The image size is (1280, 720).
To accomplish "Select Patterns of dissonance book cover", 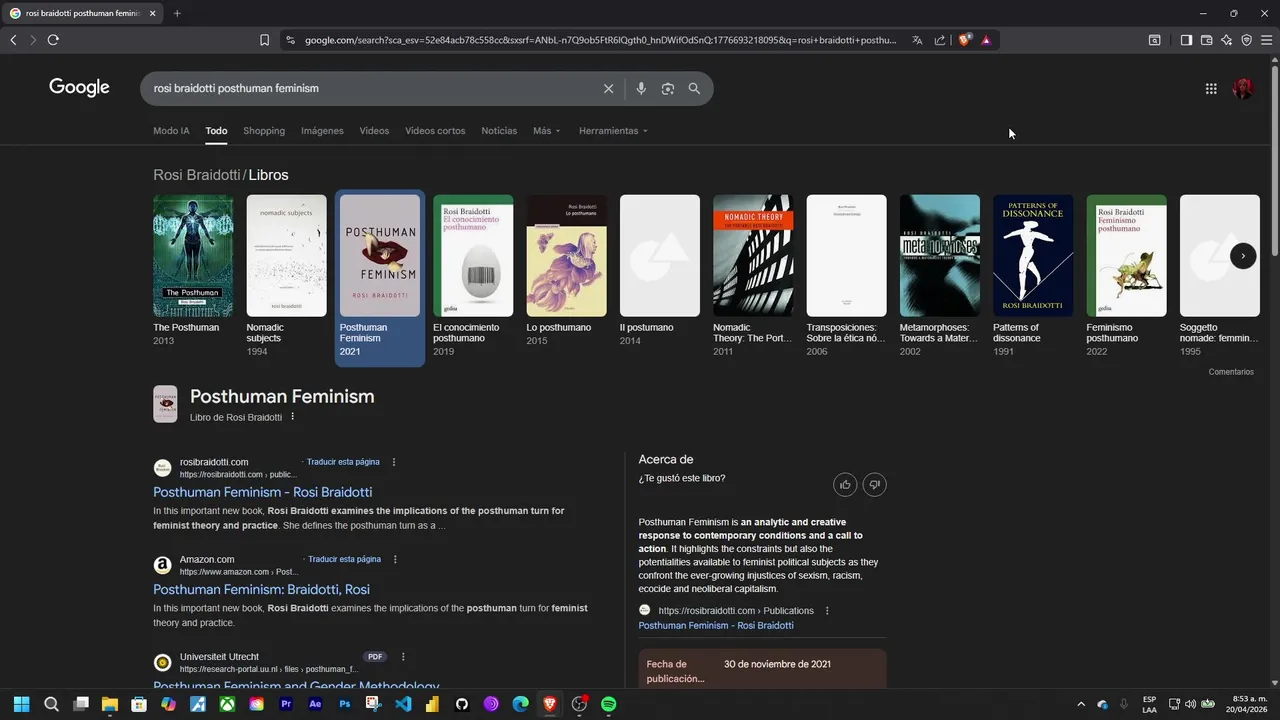I will tap(1033, 256).
